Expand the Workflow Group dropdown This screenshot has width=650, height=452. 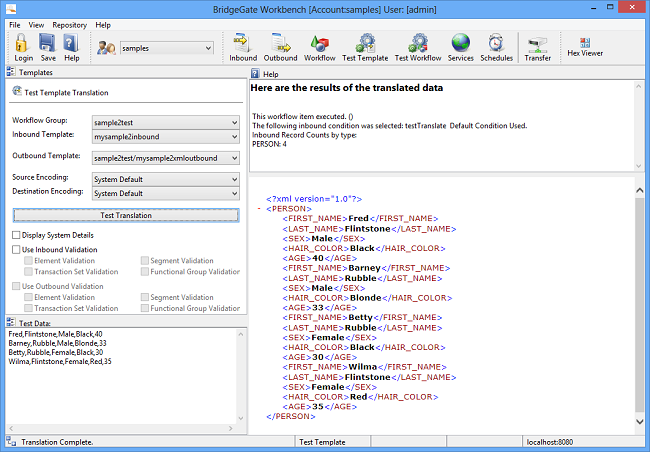coord(234,122)
